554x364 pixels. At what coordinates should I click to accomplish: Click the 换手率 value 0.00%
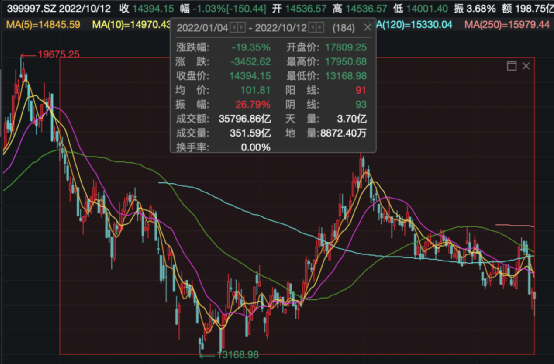pos(256,147)
